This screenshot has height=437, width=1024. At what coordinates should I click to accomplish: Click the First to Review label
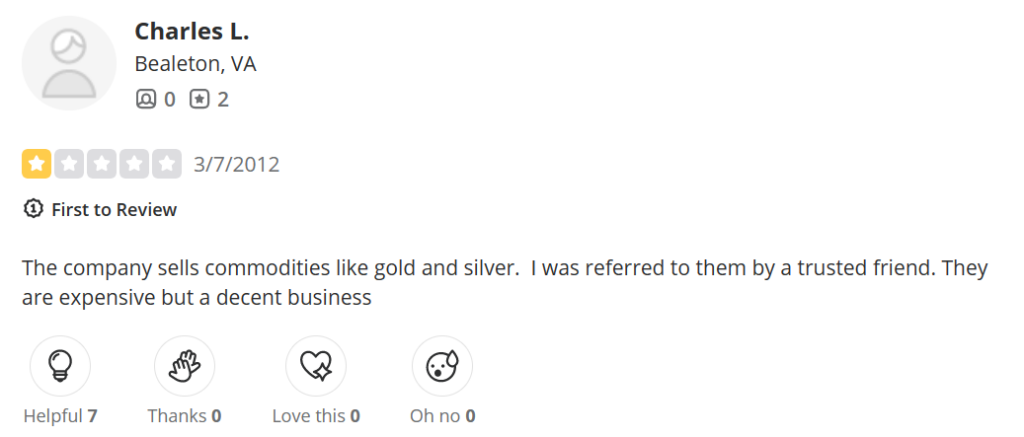point(114,209)
